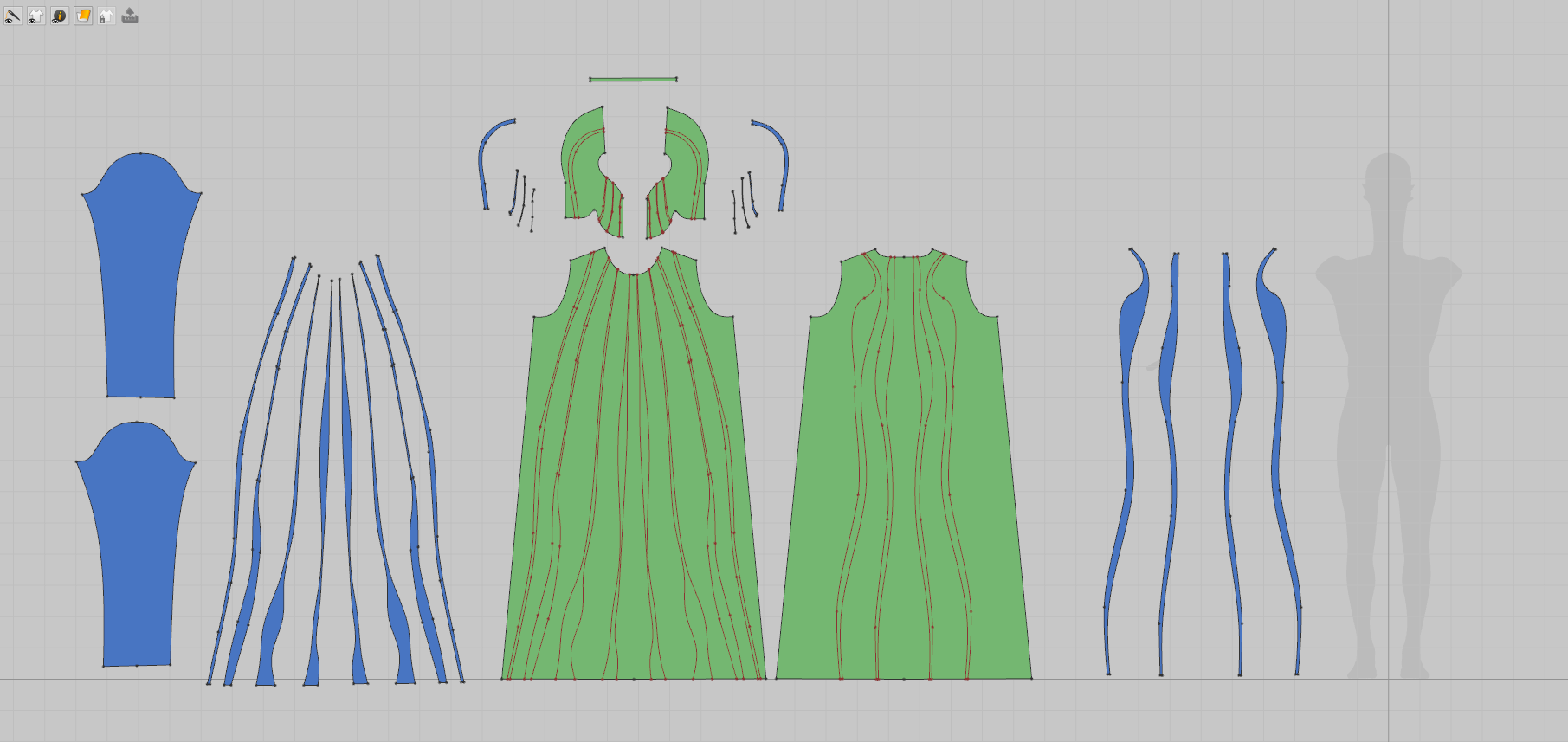
Task: Toggle the show 2D information visibility icon
Action: click(x=60, y=16)
